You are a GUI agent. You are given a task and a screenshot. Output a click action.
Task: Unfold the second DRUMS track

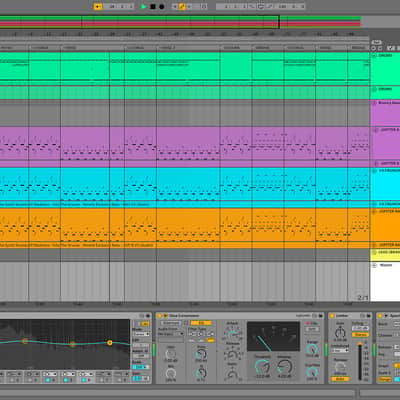click(x=374, y=89)
